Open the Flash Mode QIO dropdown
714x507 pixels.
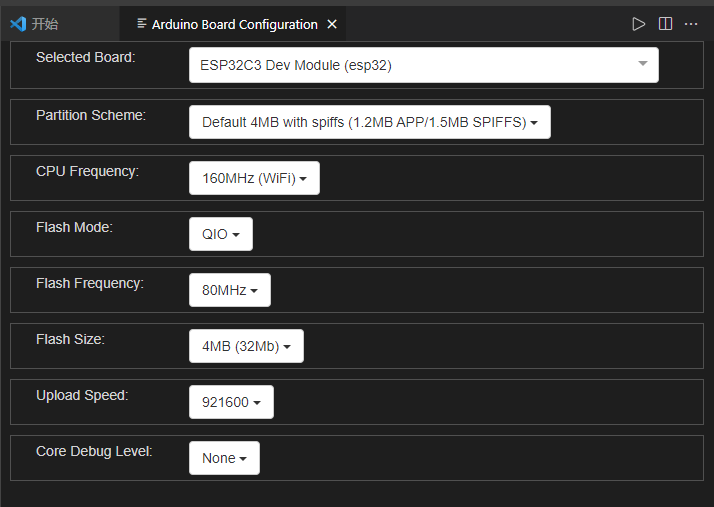tap(221, 234)
